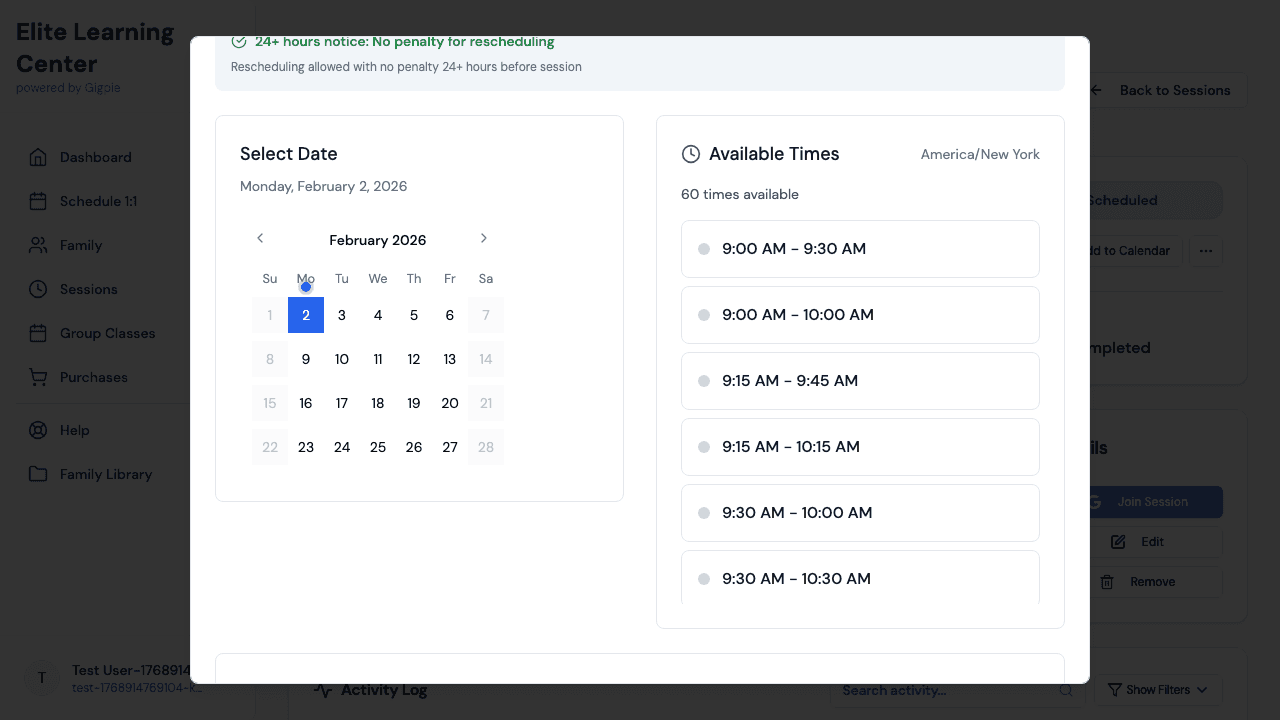The image size is (1280, 720).
Task: Go to next month in calendar
Action: pos(484,238)
